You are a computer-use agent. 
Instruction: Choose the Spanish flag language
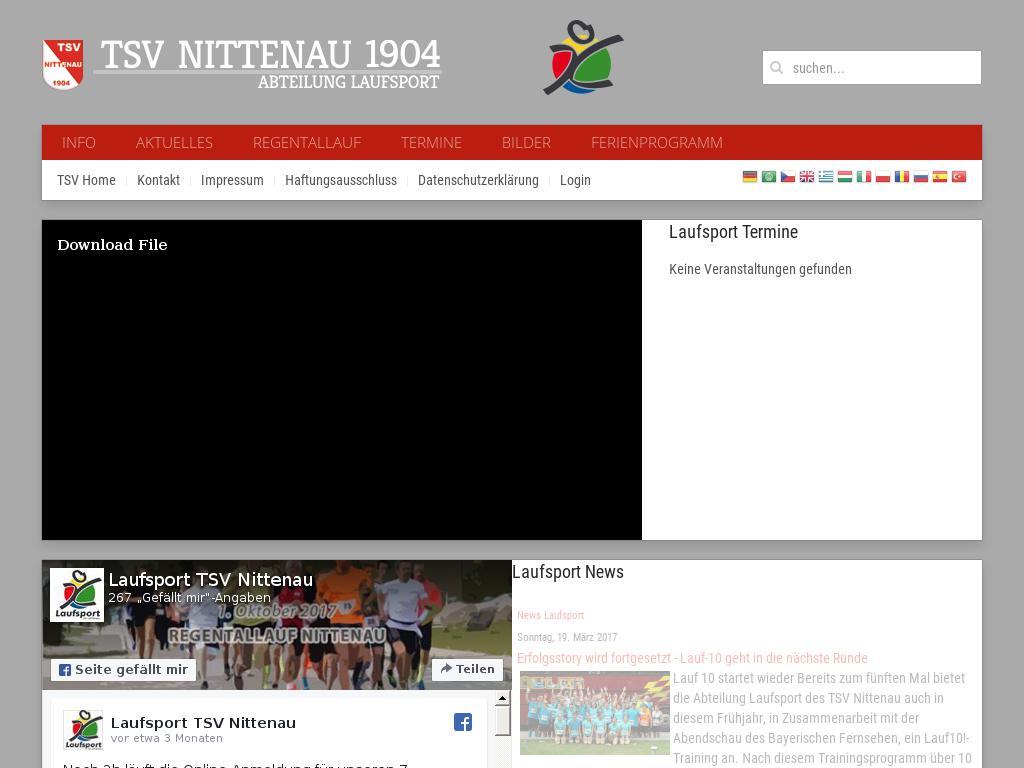(x=939, y=177)
